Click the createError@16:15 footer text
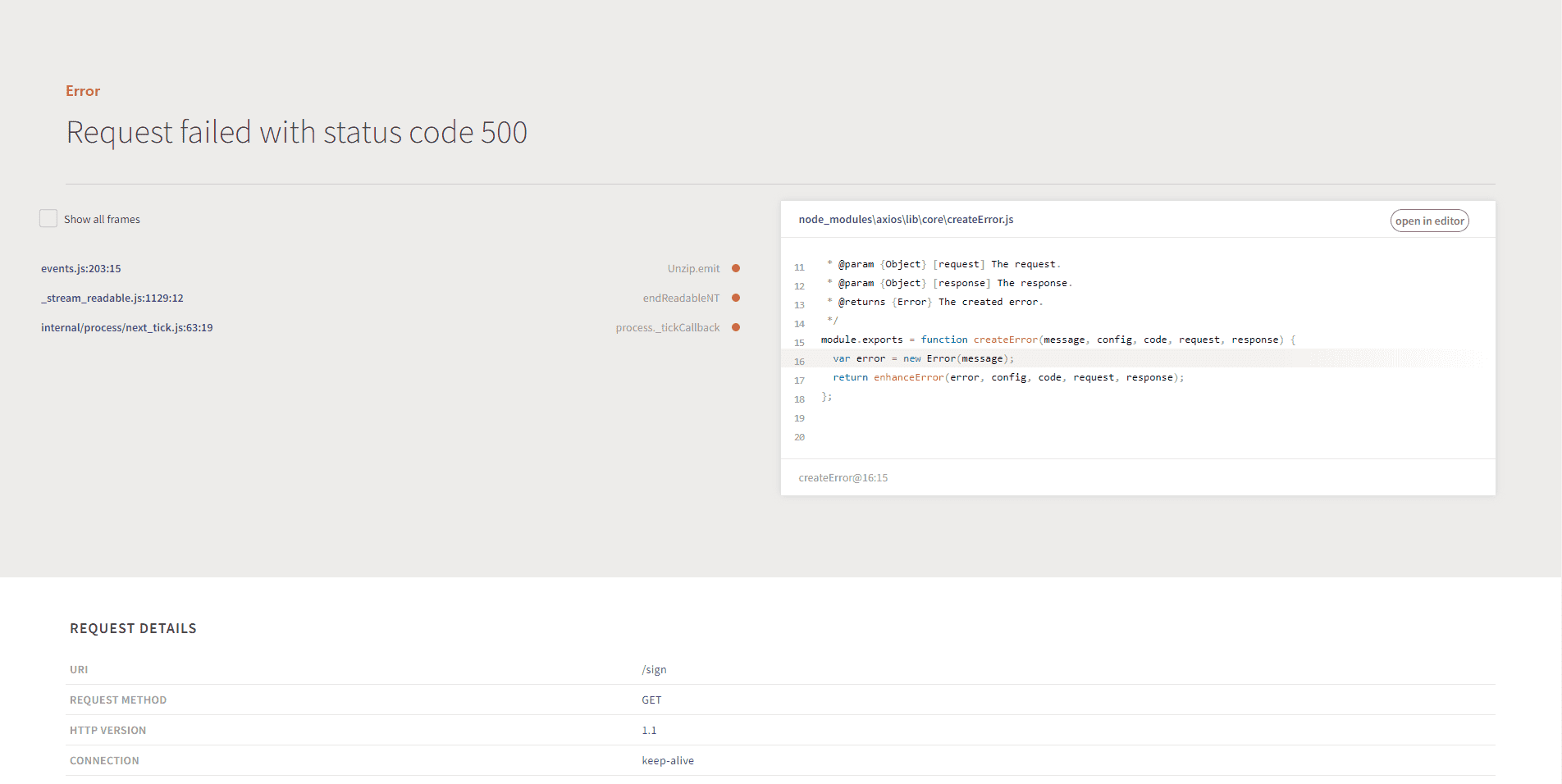The height and width of the screenshot is (784, 1562). click(x=843, y=477)
